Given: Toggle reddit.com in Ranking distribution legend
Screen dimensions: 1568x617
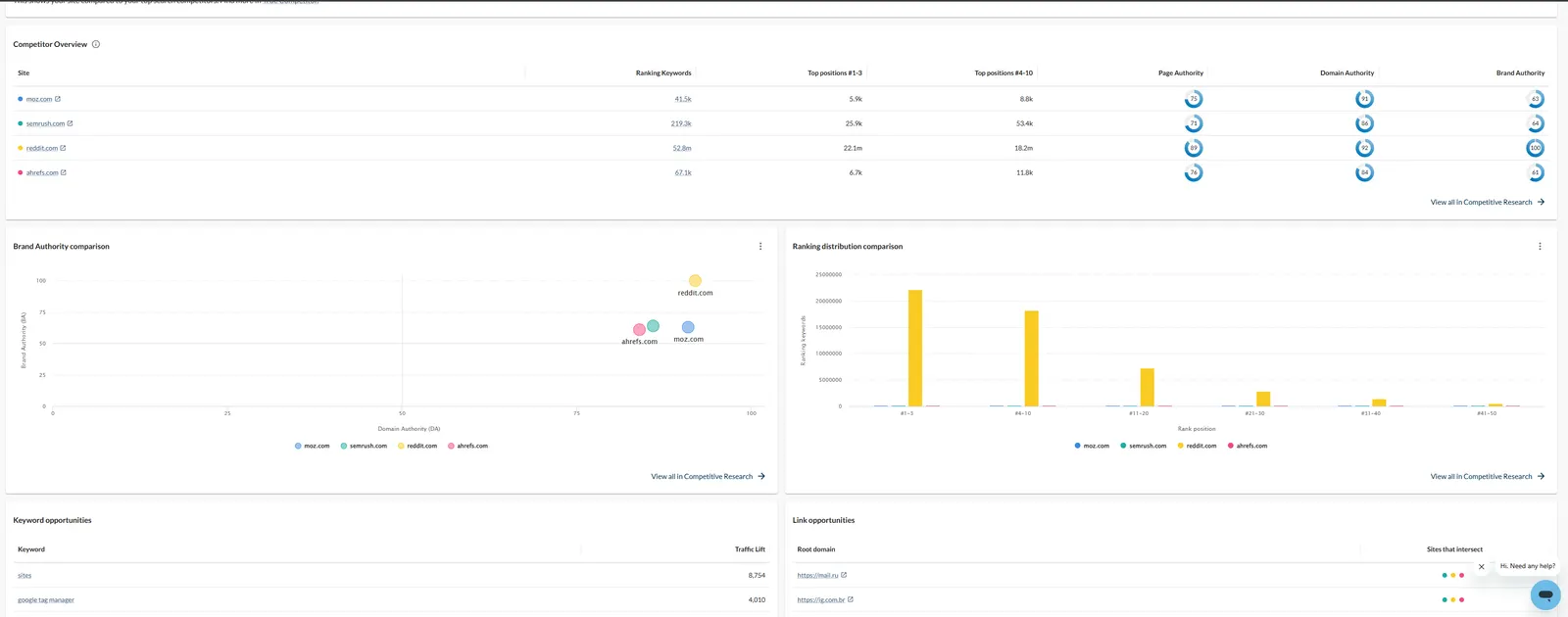Looking at the screenshot, I should 1198,446.
